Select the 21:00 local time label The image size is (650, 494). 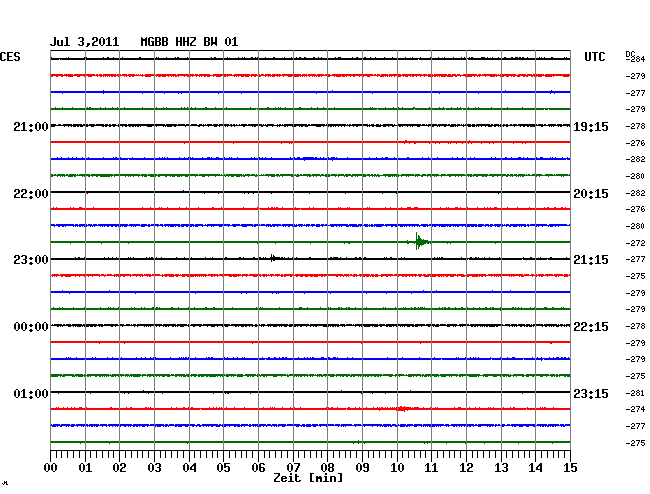31,126
